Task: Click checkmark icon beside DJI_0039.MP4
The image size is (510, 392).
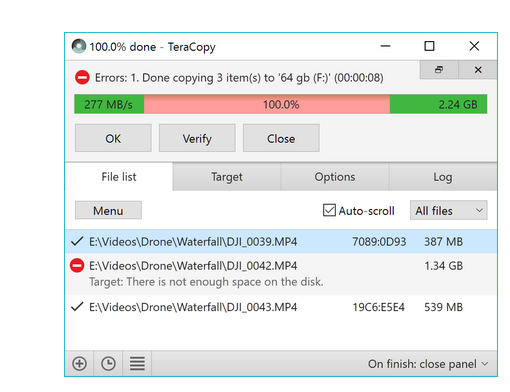Action: (77, 241)
